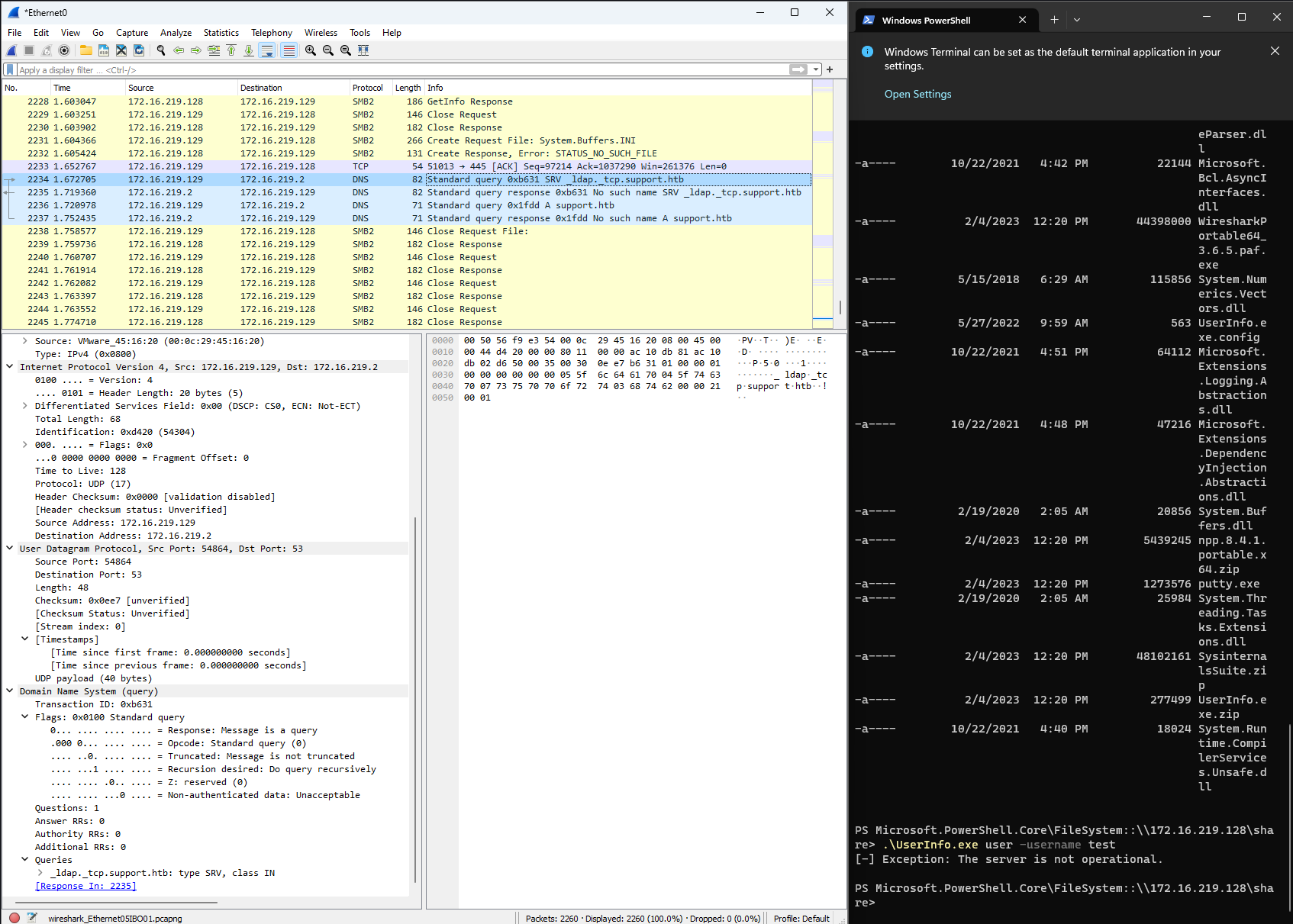Follow the Response In: 2235 link
1293x924 pixels.
[85, 886]
